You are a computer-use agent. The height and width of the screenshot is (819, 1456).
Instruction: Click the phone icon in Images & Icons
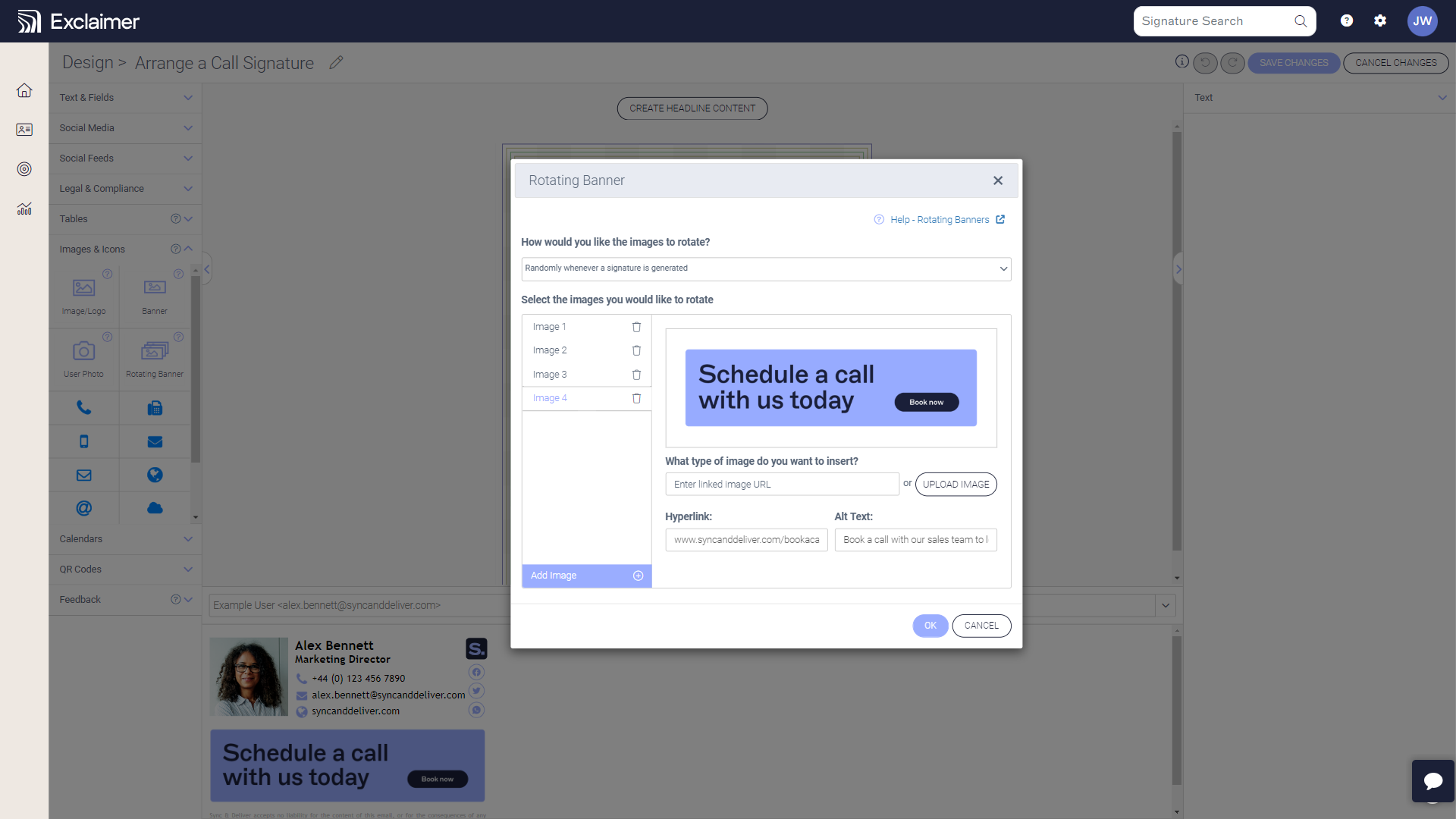coord(83,407)
